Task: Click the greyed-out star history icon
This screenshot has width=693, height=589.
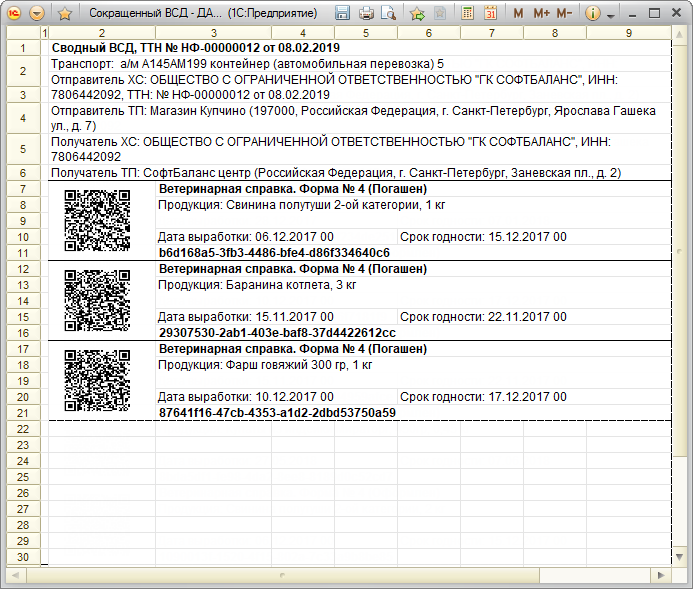Action: [x=440, y=14]
